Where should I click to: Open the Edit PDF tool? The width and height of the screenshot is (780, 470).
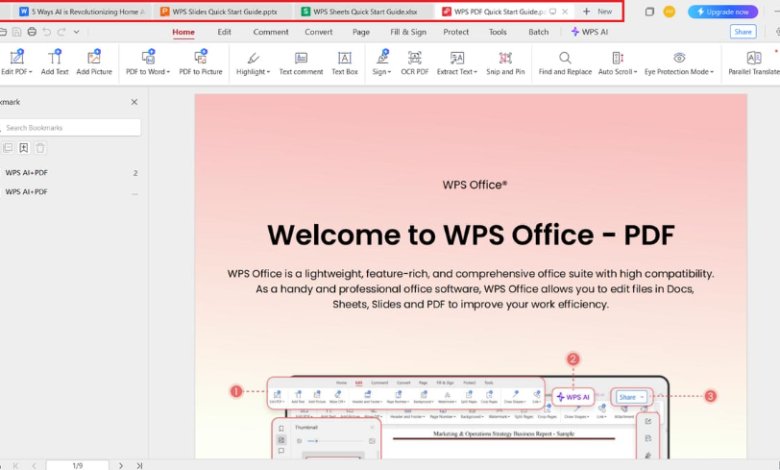tap(16, 62)
